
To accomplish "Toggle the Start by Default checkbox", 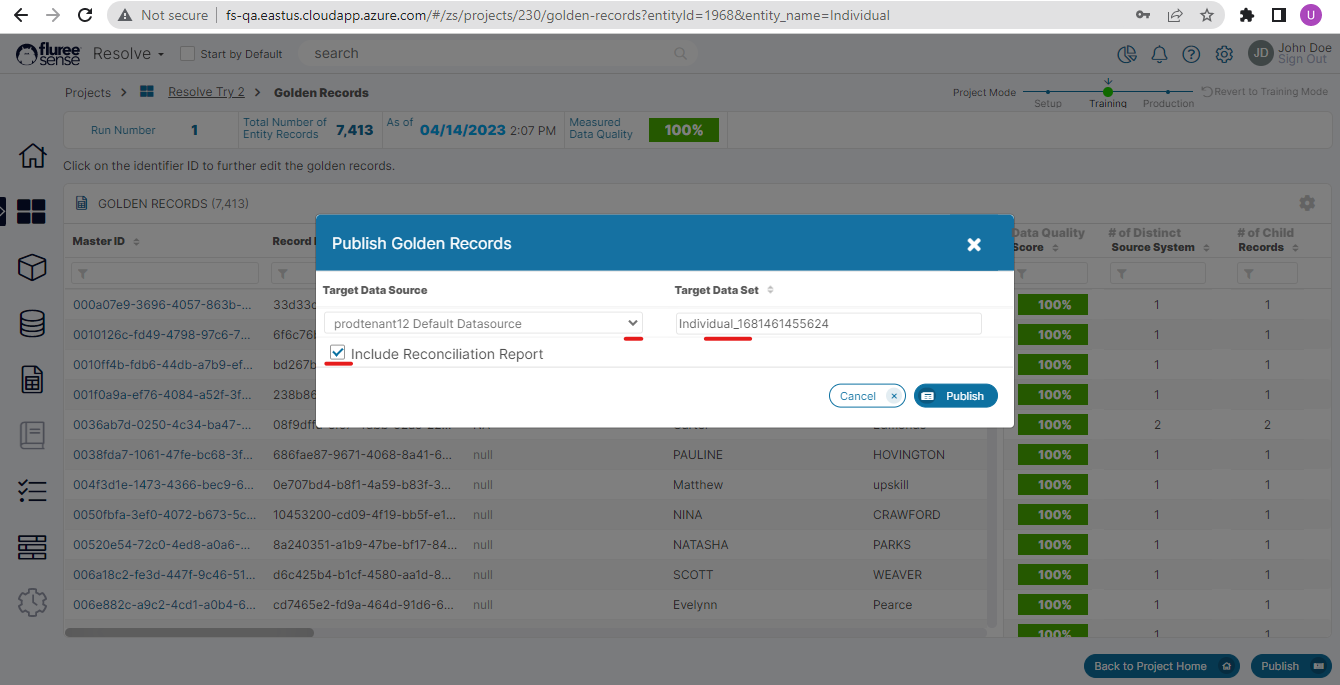I will [187, 54].
